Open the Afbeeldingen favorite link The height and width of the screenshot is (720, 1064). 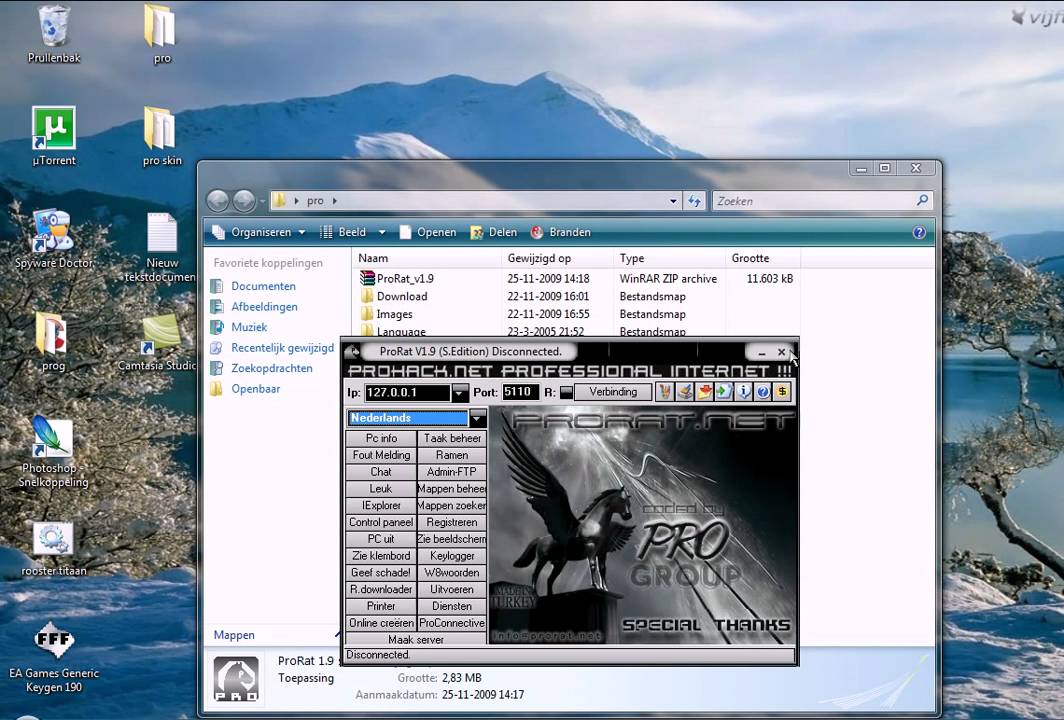265,307
